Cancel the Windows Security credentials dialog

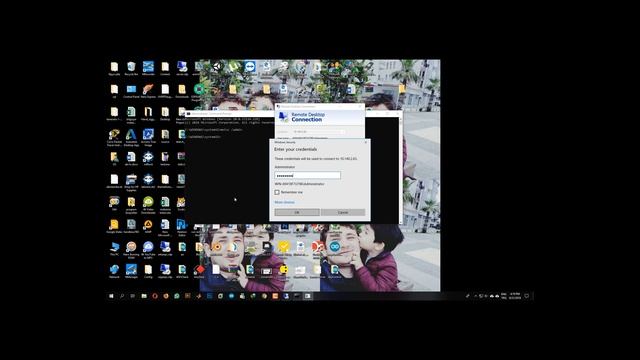[x=343, y=213]
